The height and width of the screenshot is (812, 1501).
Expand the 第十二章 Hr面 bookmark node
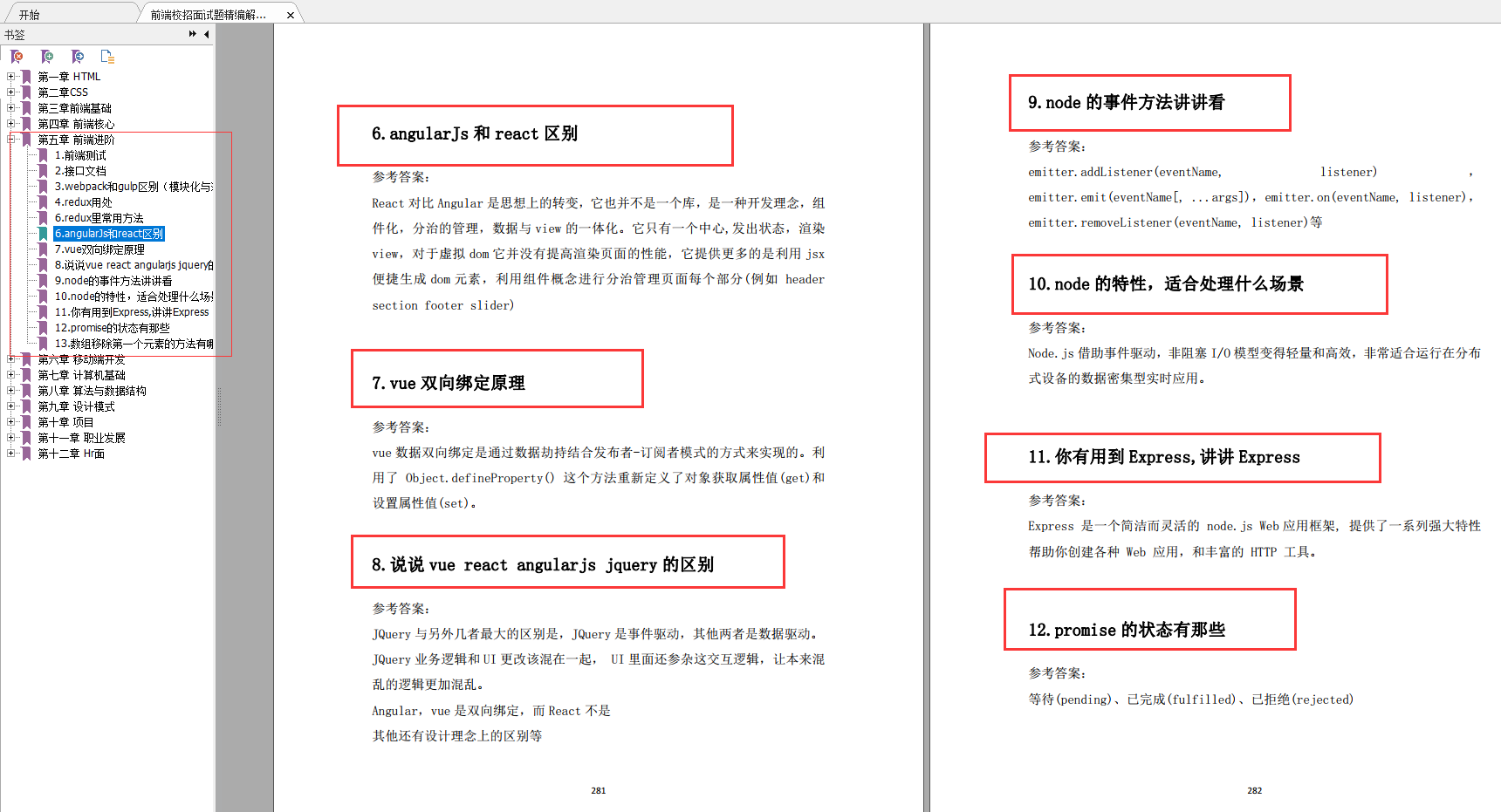coord(11,454)
